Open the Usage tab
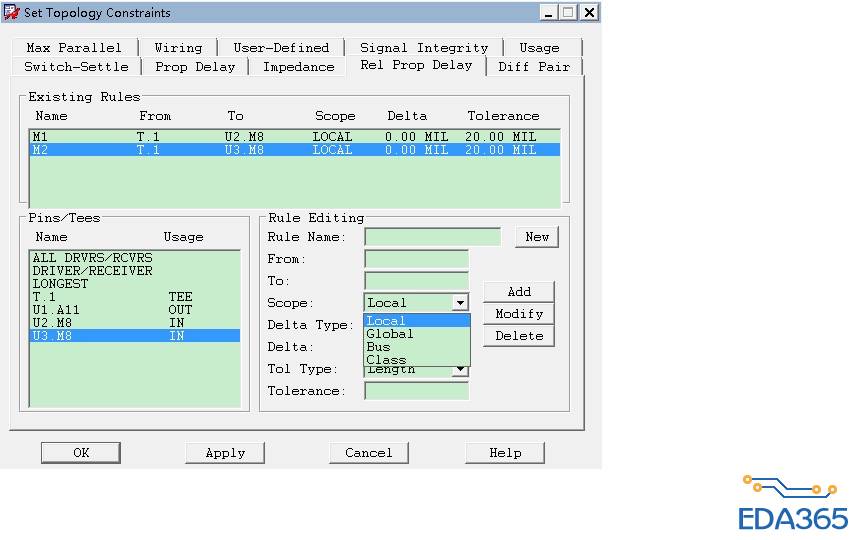Image resolution: width=864 pixels, height=540 pixels. point(539,48)
